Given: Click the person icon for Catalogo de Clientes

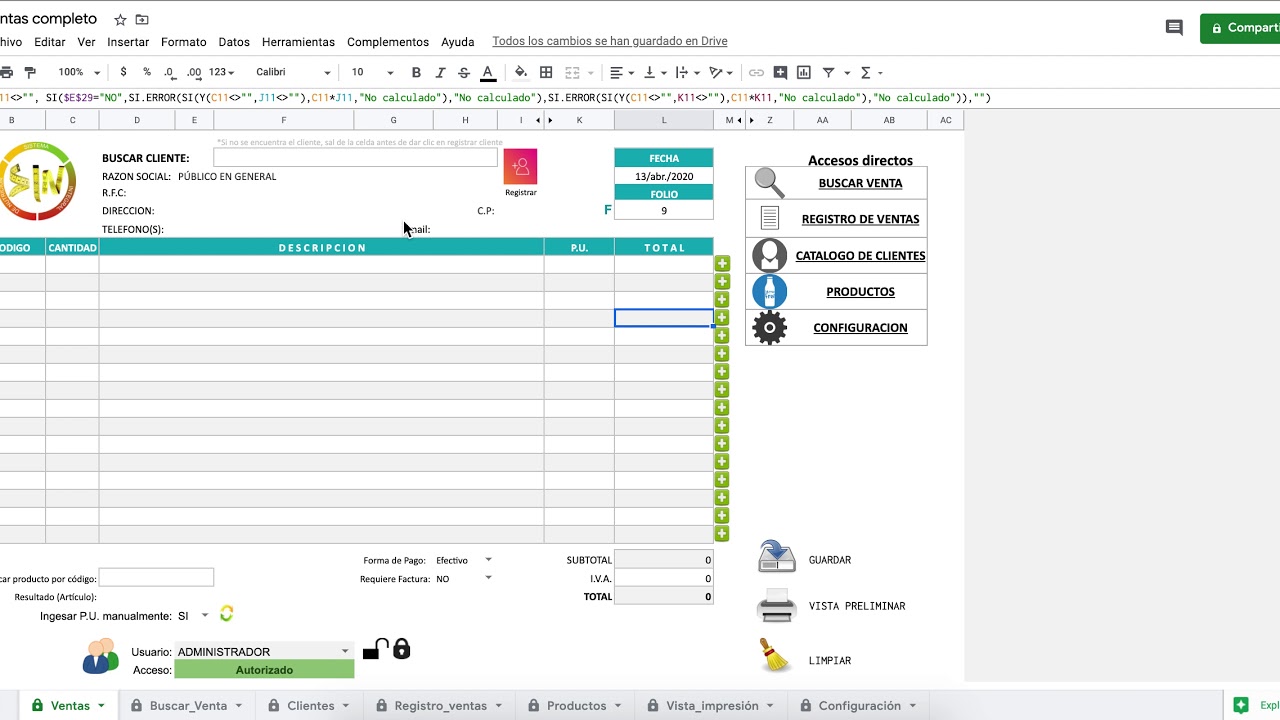Looking at the screenshot, I should pyautogui.click(x=769, y=255).
